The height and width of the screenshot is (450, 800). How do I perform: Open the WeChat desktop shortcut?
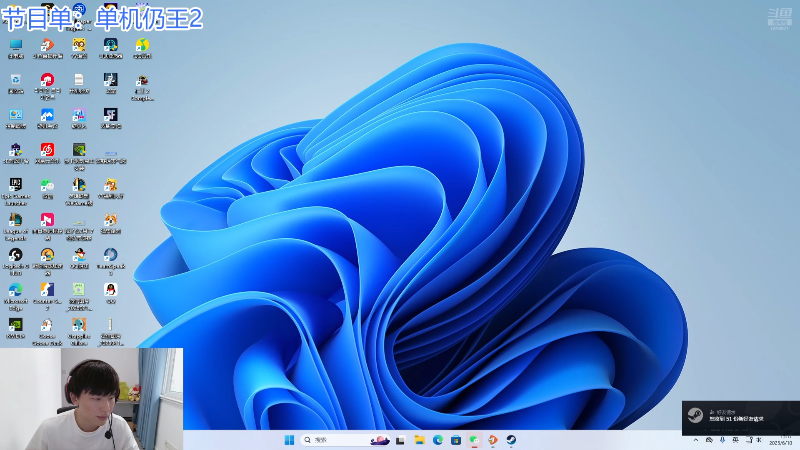pos(47,188)
